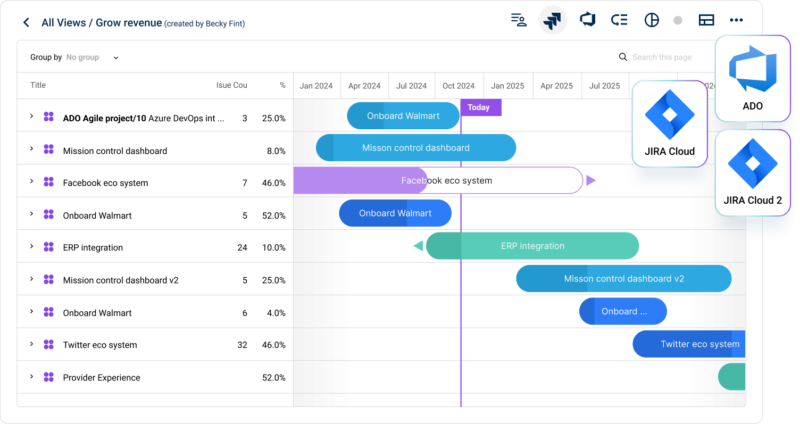Click purple icon beside ERP integration row
Screen dimensions: 800x424
tap(48, 246)
